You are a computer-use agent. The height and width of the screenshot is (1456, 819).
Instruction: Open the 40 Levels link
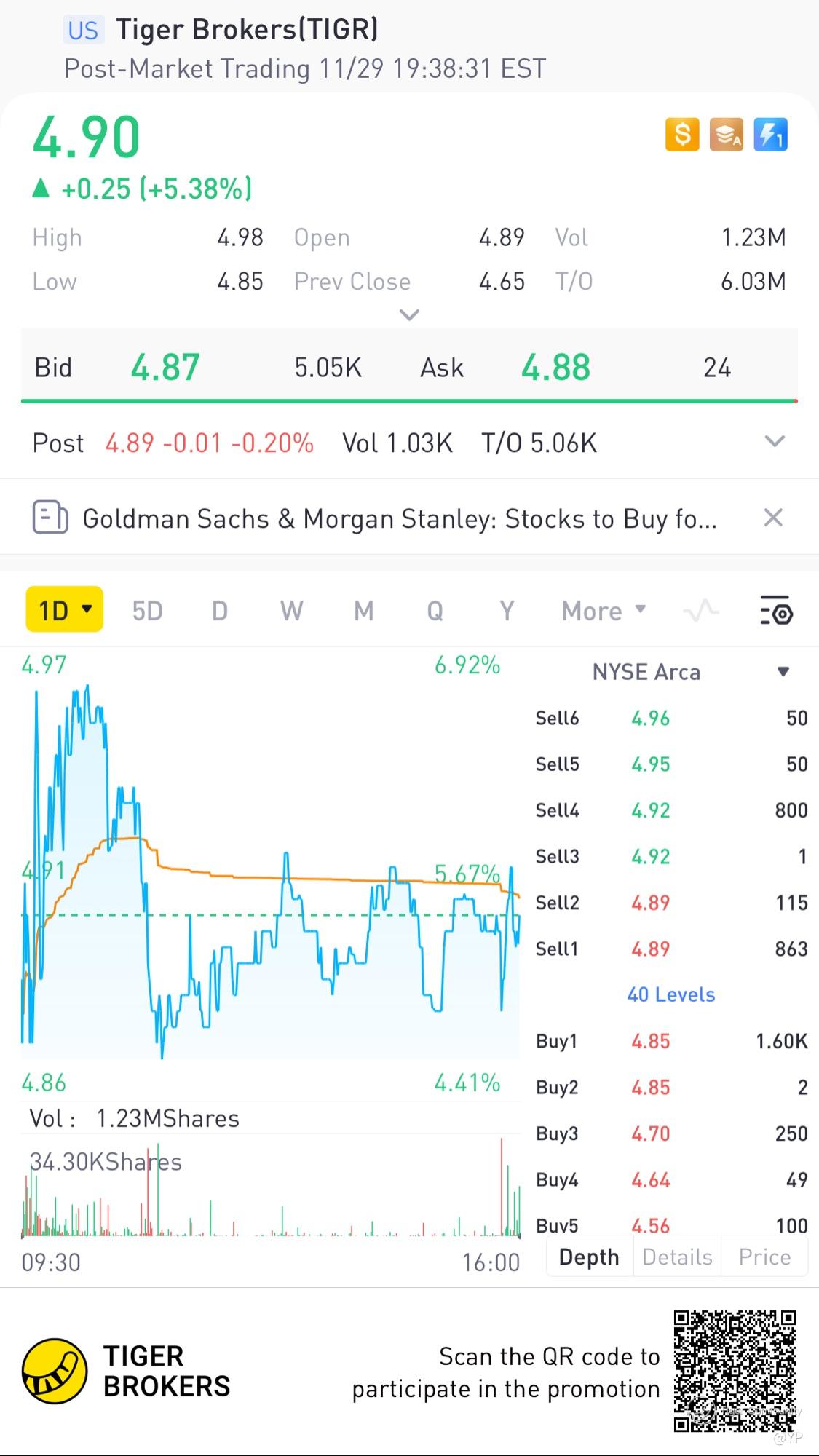pos(671,994)
